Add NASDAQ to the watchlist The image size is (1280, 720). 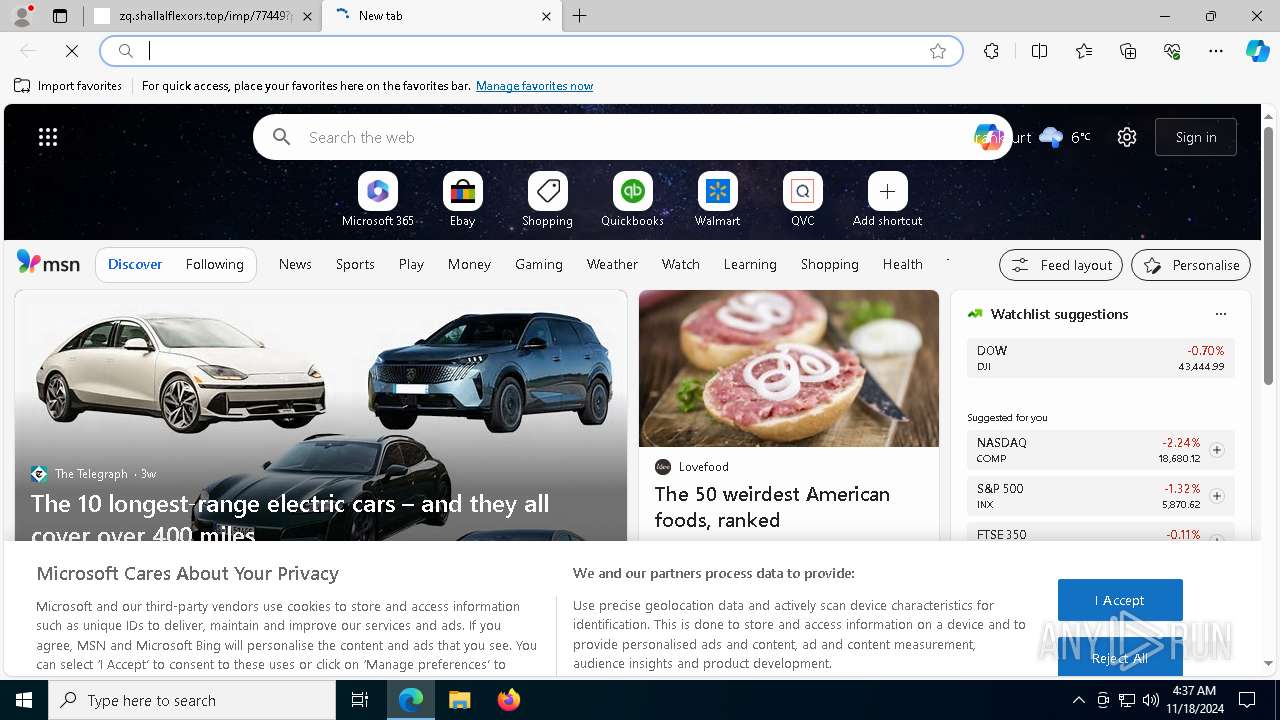click(1216, 450)
